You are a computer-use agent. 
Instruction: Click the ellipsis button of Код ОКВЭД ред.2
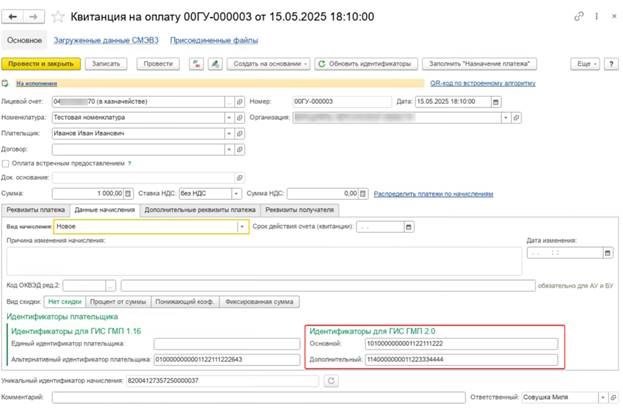pyautogui.click(x=110, y=285)
